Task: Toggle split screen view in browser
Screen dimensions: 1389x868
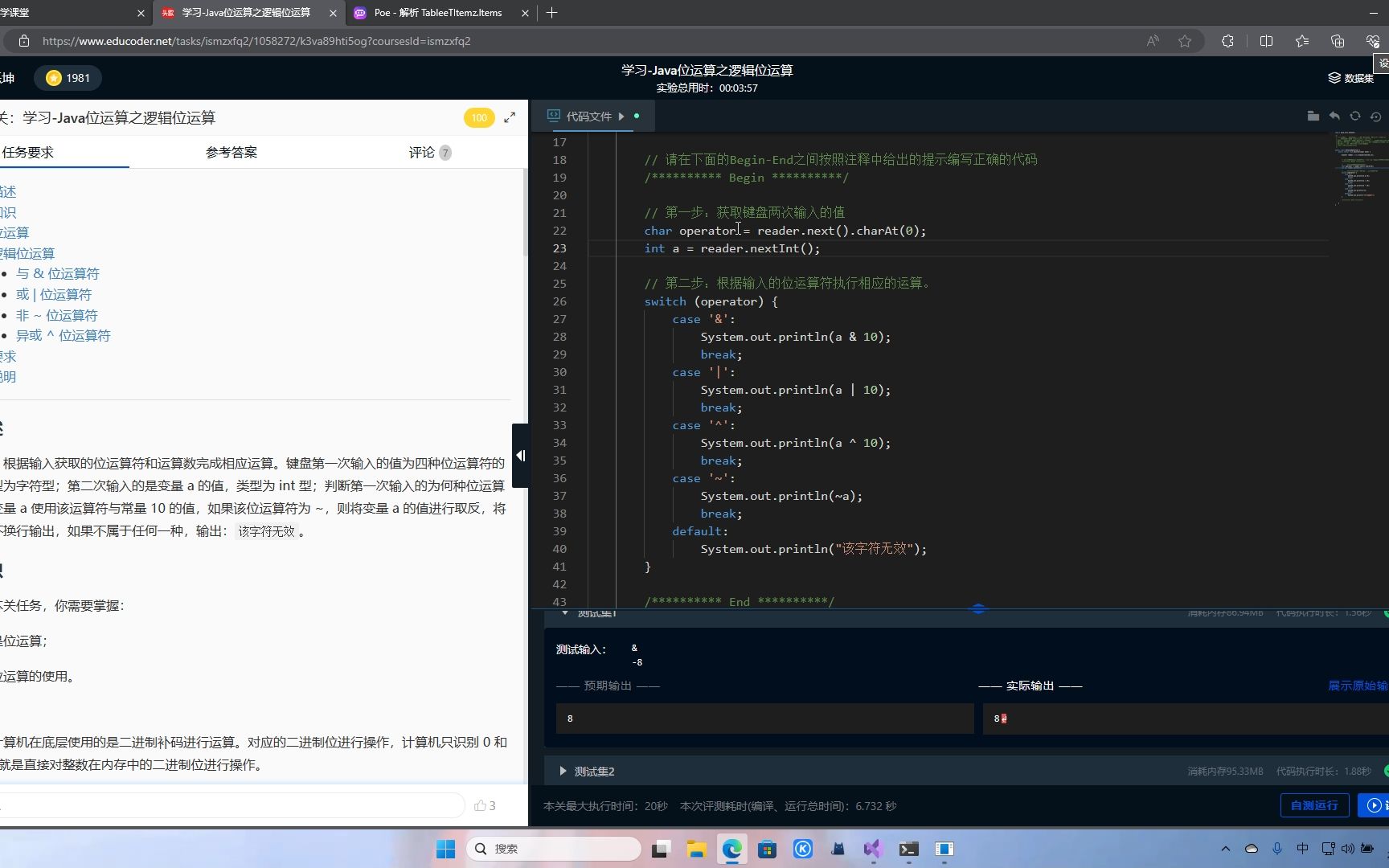Action: coord(1266,41)
